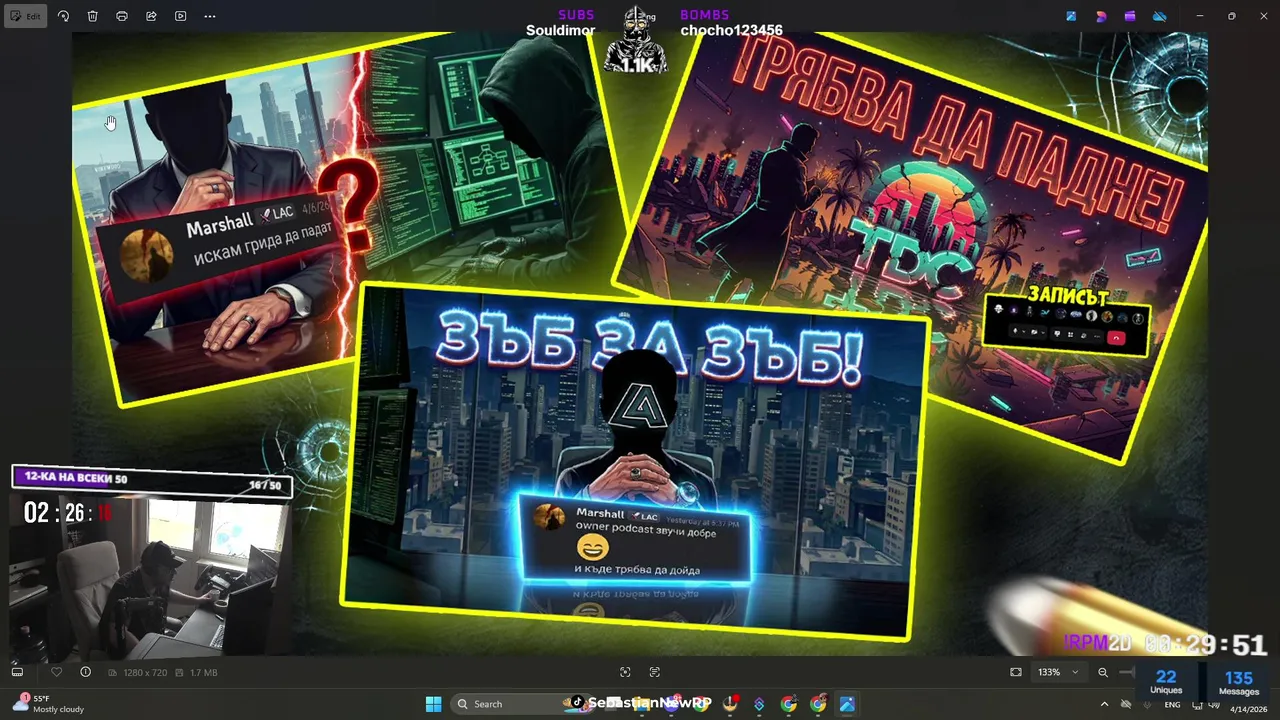Open the 4/14/2026 date in taskbar
The height and width of the screenshot is (720, 1280).
pos(1248,709)
